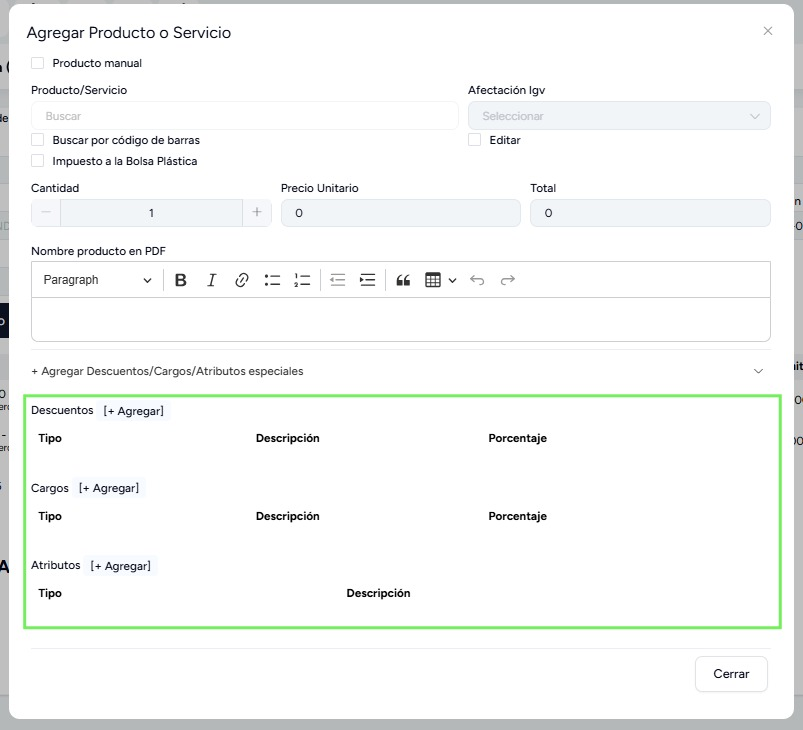The image size is (803, 730).
Task: Tick the Editar checkbox
Action: pyautogui.click(x=474, y=140)
